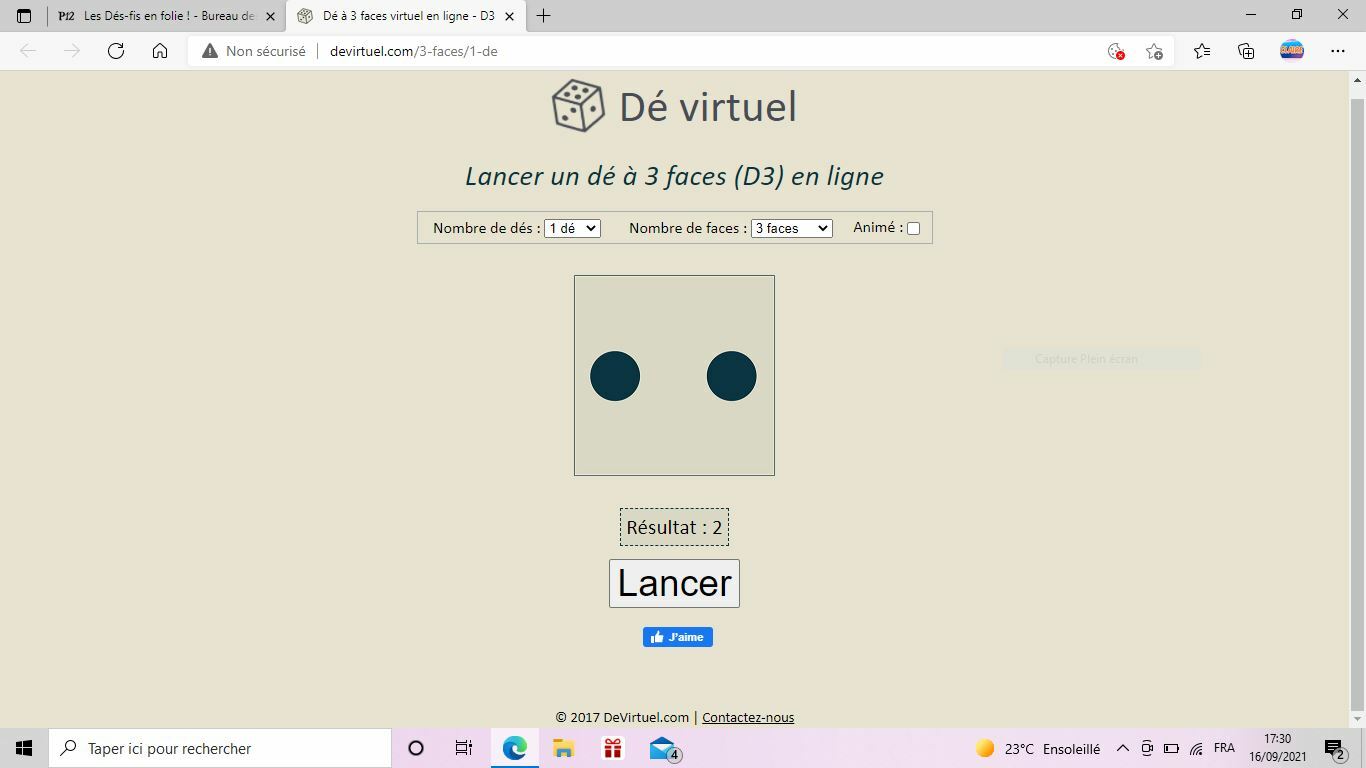Click the battery tray icon
Screen dimensions: 1366x768
click(x=1171, y=748)
